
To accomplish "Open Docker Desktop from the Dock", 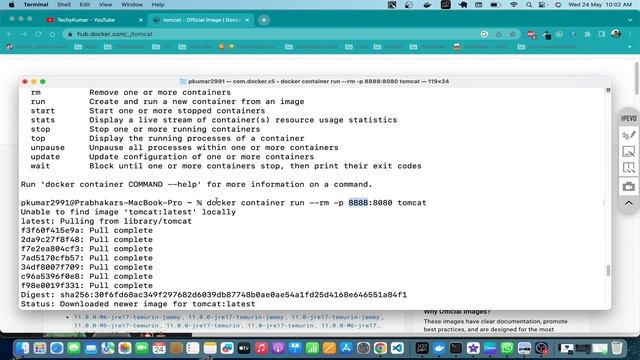I will click(x=439, y=348).
